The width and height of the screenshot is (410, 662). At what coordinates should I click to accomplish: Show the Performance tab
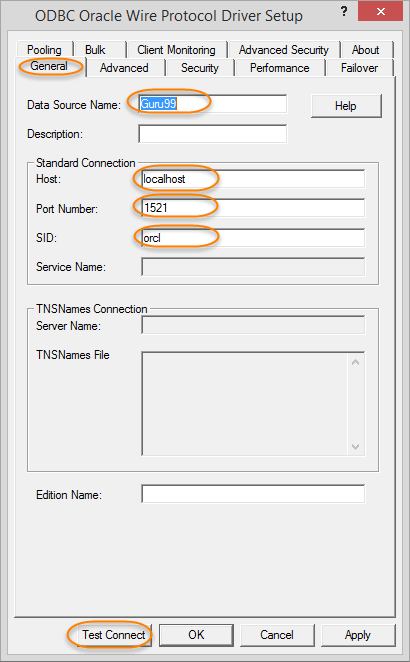(280, 68)
